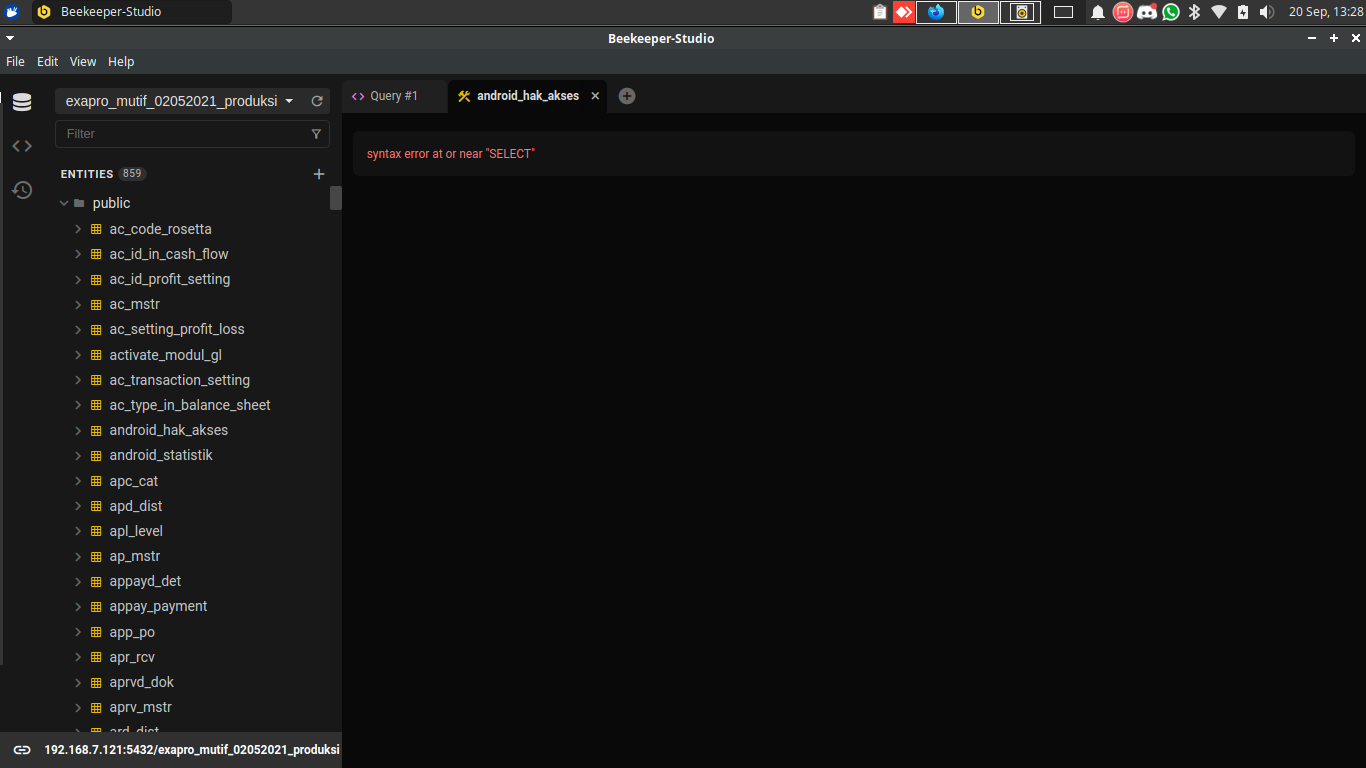Open the View menu
Image resolution: width=1366 pixels, height=768 pixels.
(83, 61)
